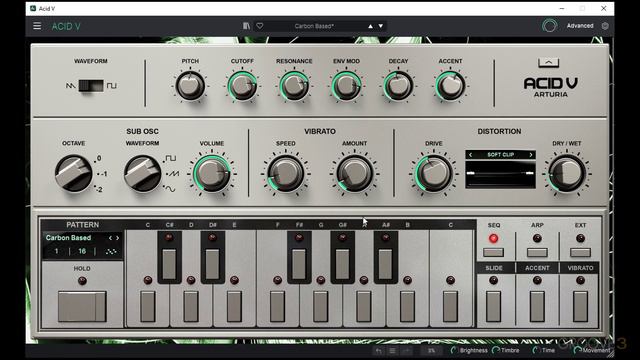Click the Decay knob
Viewport: 640px width, 360px height.
click(x=398, y=86)
